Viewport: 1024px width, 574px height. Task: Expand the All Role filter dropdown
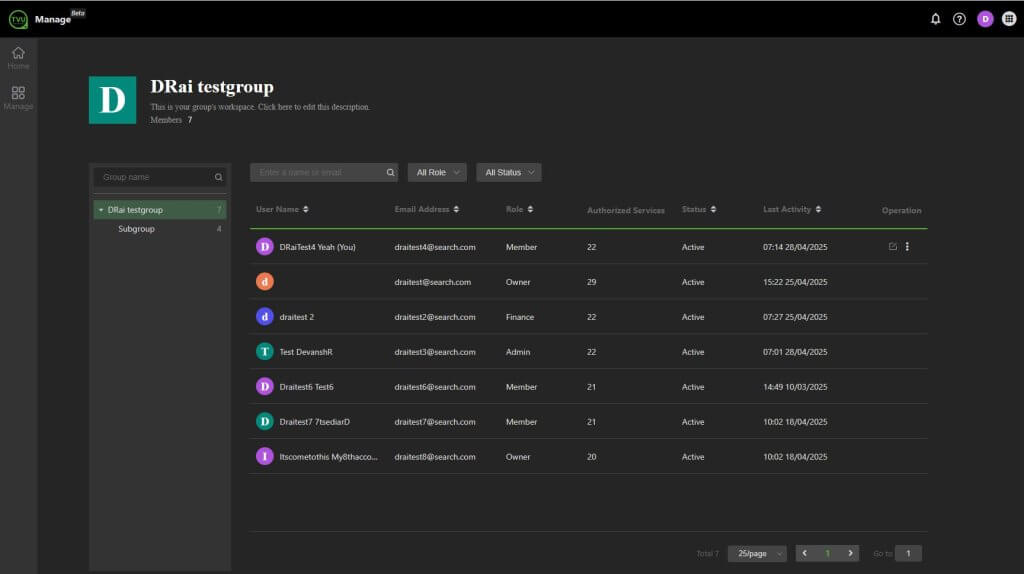pyautogui.click(x=437, y=173)
